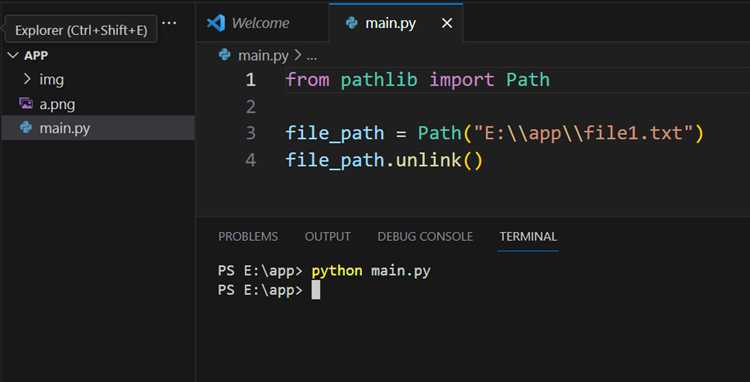
Task: Open the OUTPUT panel tab
Action: [x=328, y=237]
